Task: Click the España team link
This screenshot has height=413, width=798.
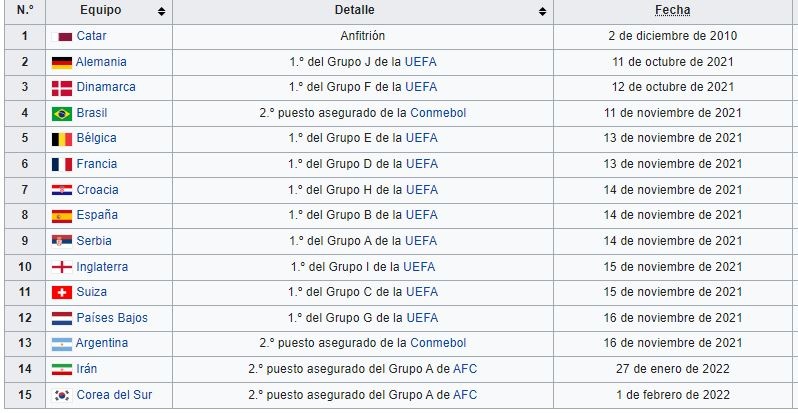Action: coord(97,215)
